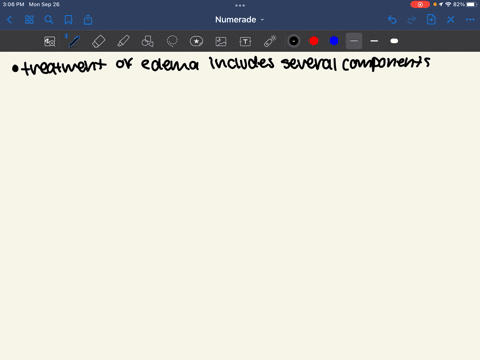The height and width of the screenshot is (360, 480).
Task: Open the Elements sticker tool
Action: [196, 41]
